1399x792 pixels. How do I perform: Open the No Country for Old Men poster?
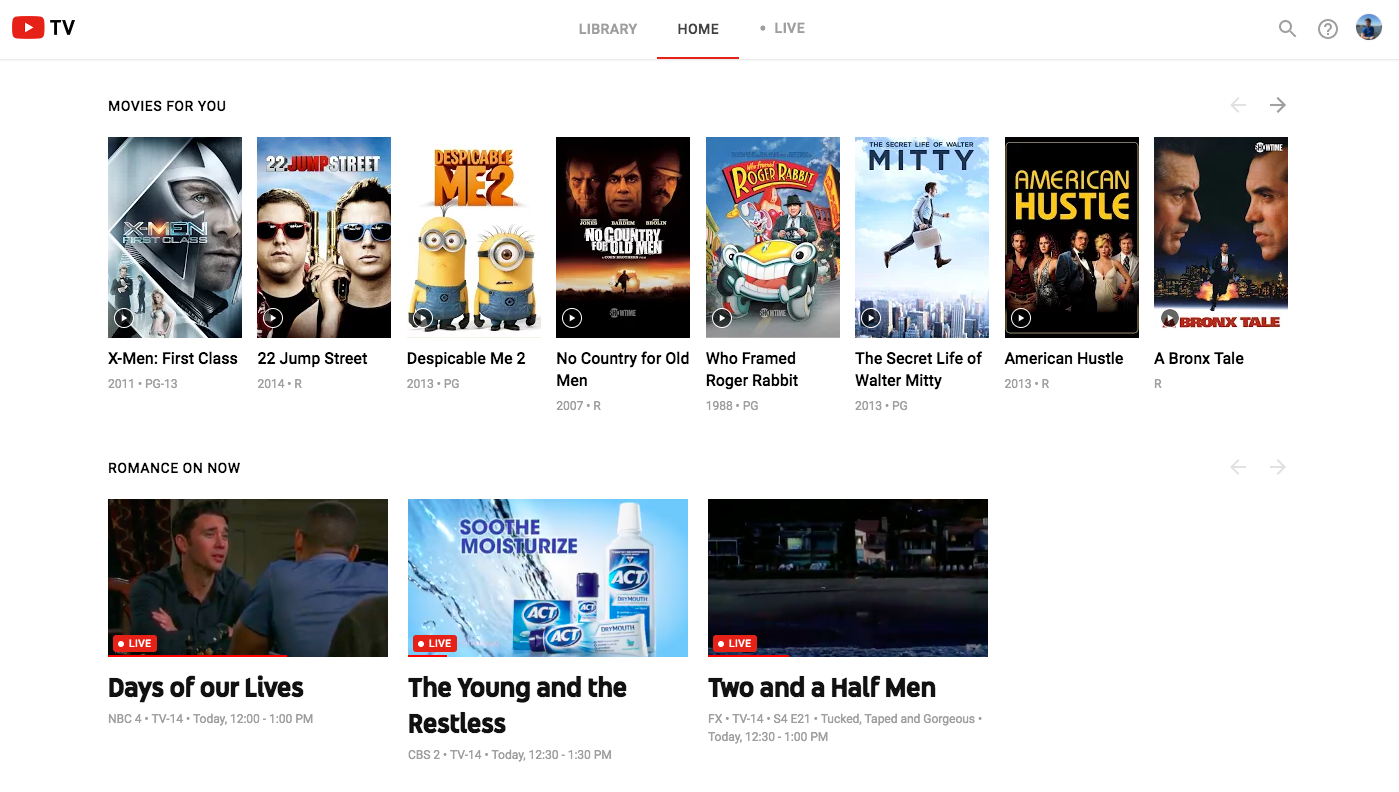(623, 237)
